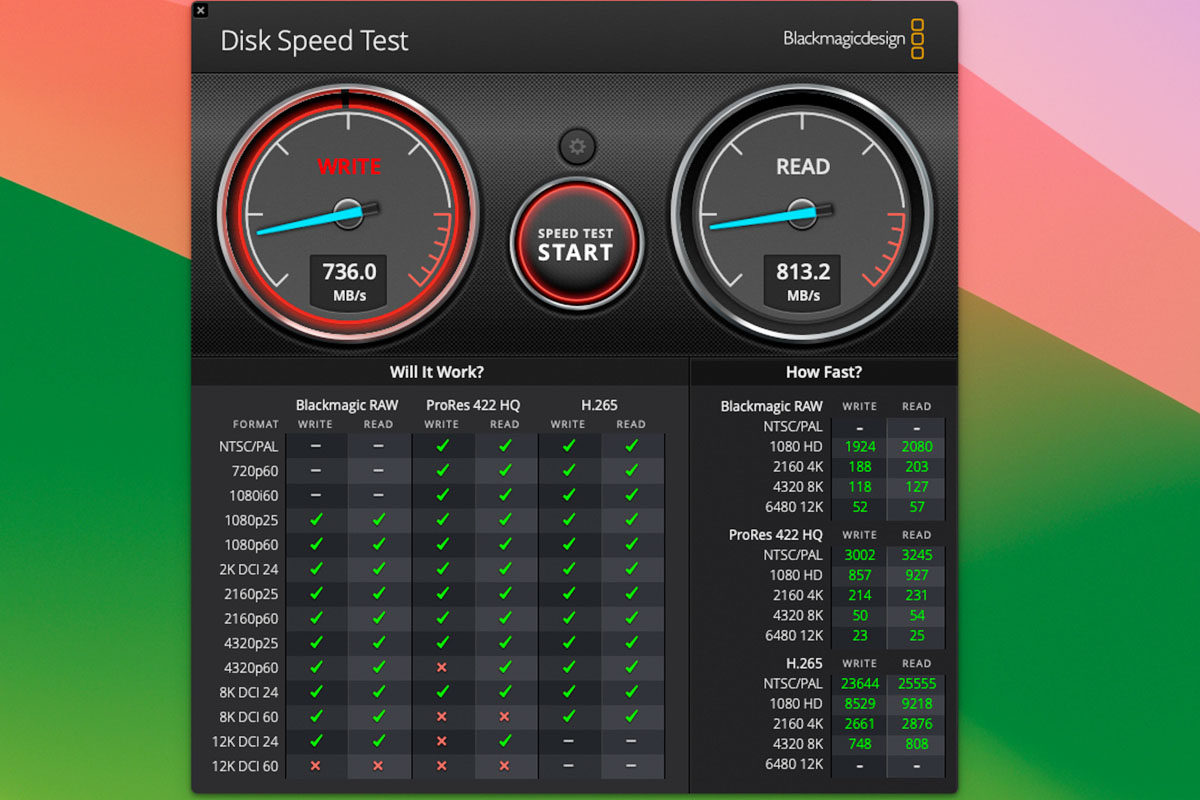Click H.265 read checkmark for 720p60
Image resolution: width=1200 pixels, height=800 pixels.
point(631,471)
